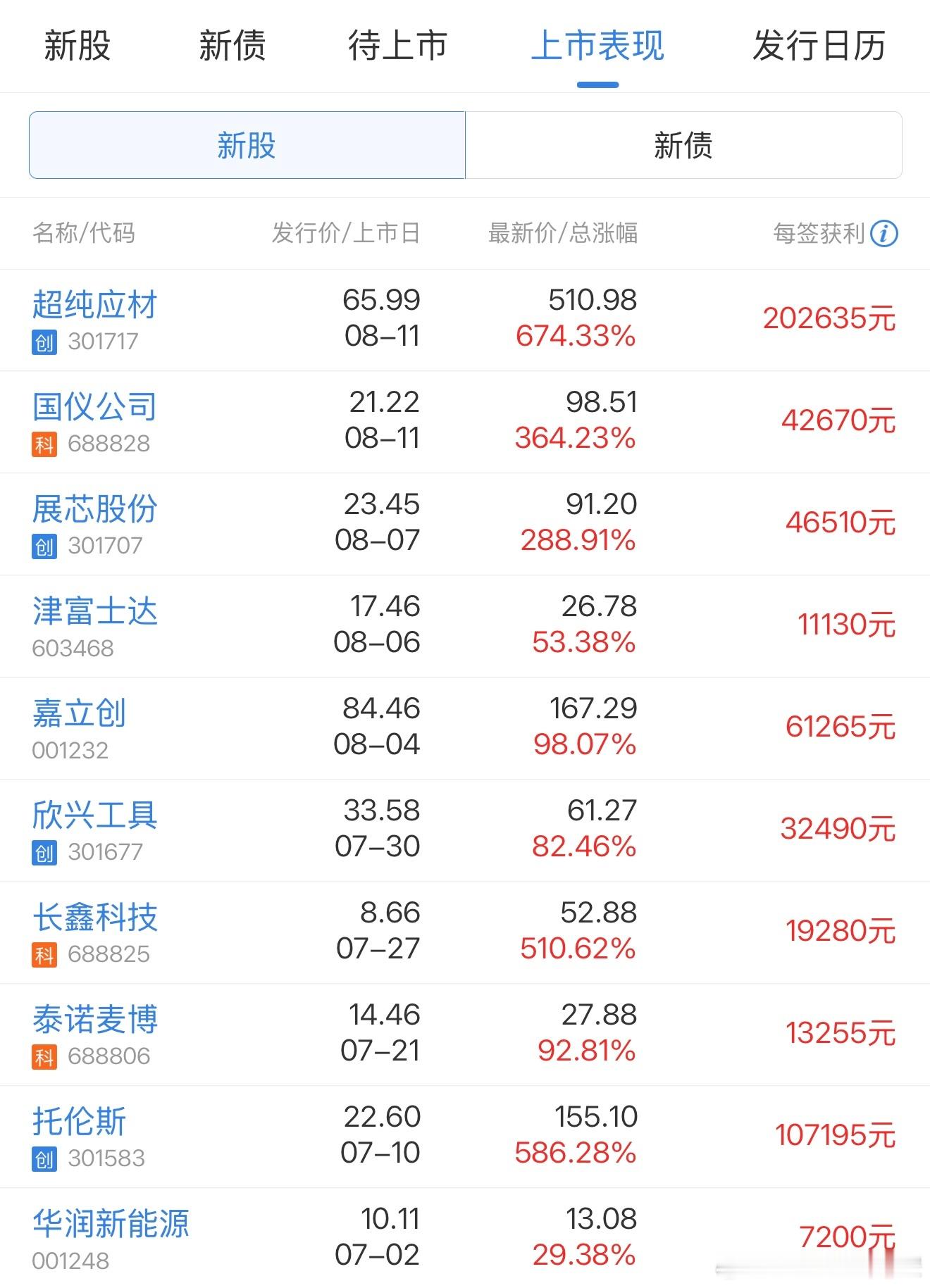The image size is (930, 1288).
Task: Tap the 创 badge under 展芯股份
Action: click(44, 547)
